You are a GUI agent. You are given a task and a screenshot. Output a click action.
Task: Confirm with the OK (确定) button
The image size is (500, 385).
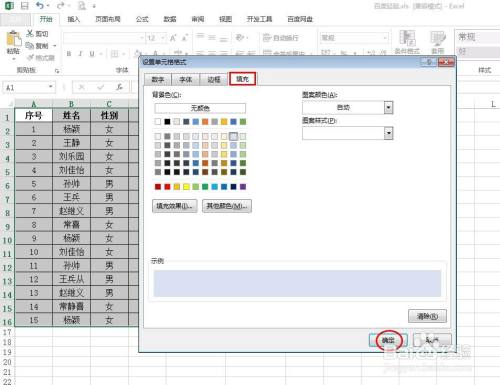point(389,340)
